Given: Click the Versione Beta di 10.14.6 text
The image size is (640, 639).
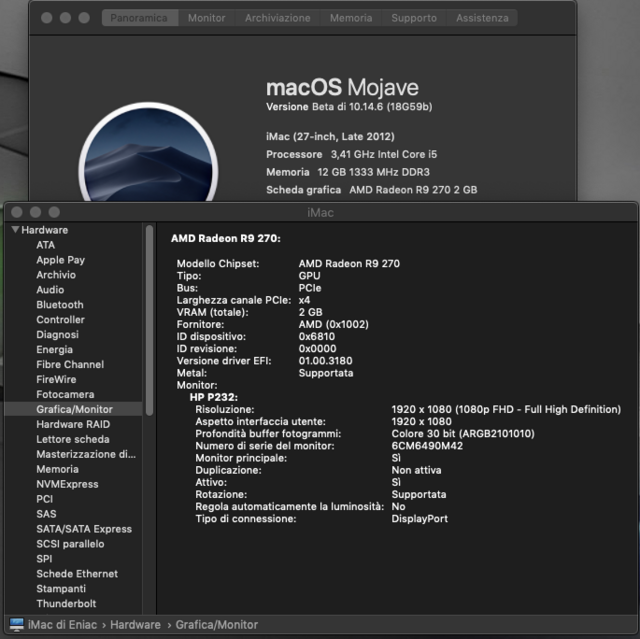Looking at the screenshot, I should tap(349, 106).
